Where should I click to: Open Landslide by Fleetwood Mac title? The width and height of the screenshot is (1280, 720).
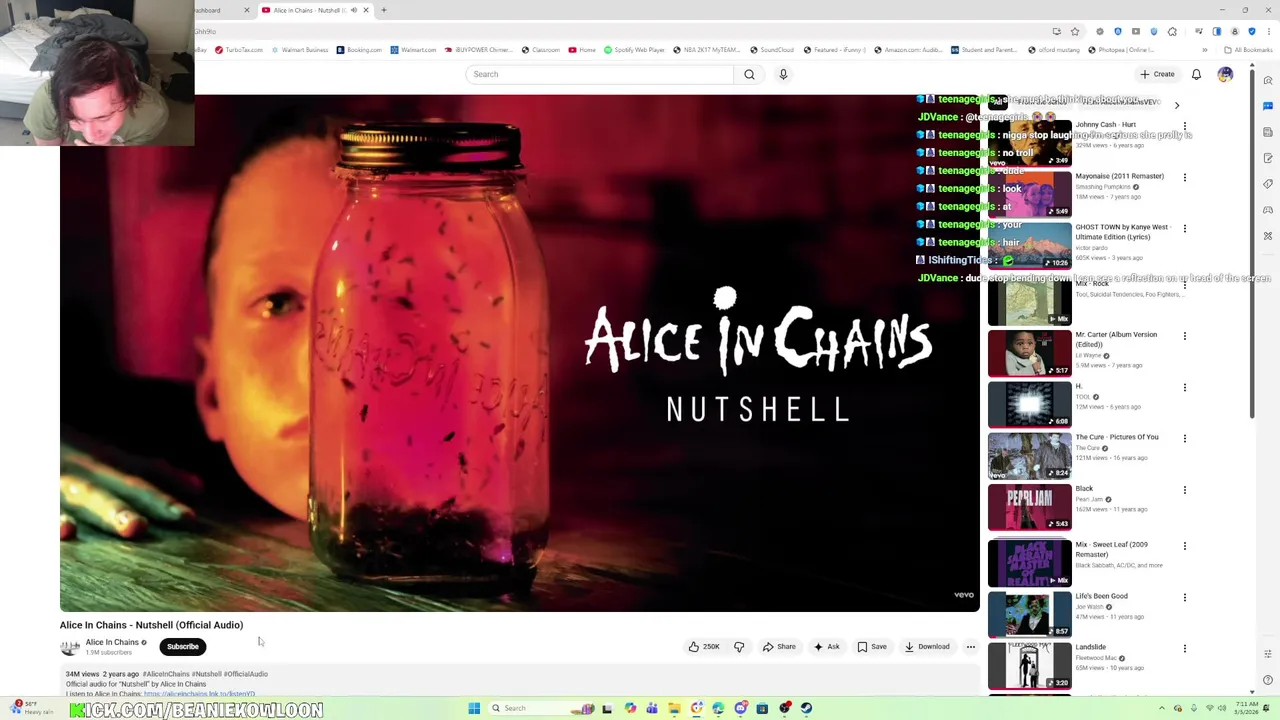(x=1090, y=647)
